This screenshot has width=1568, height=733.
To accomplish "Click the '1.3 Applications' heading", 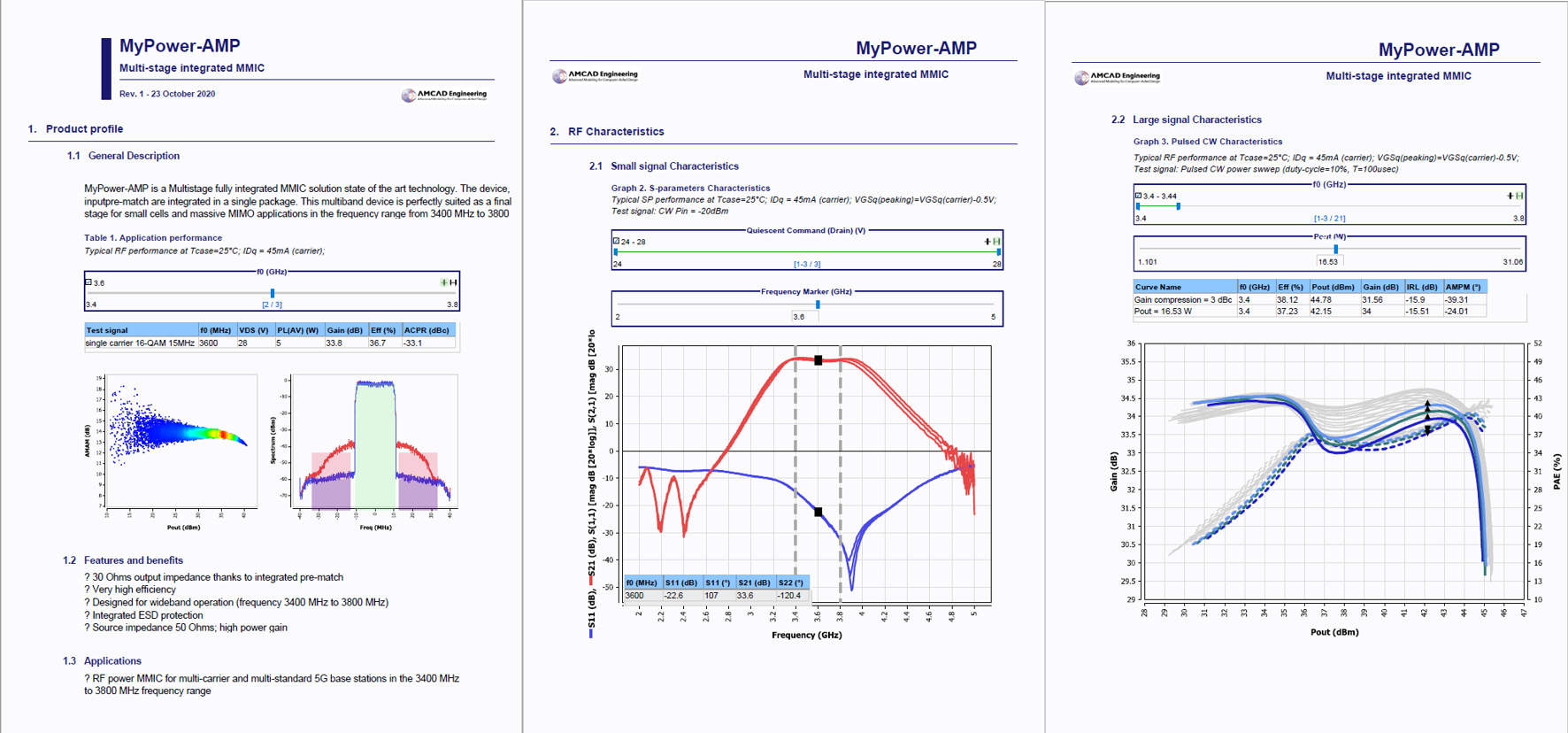I will tap(102, 661).
